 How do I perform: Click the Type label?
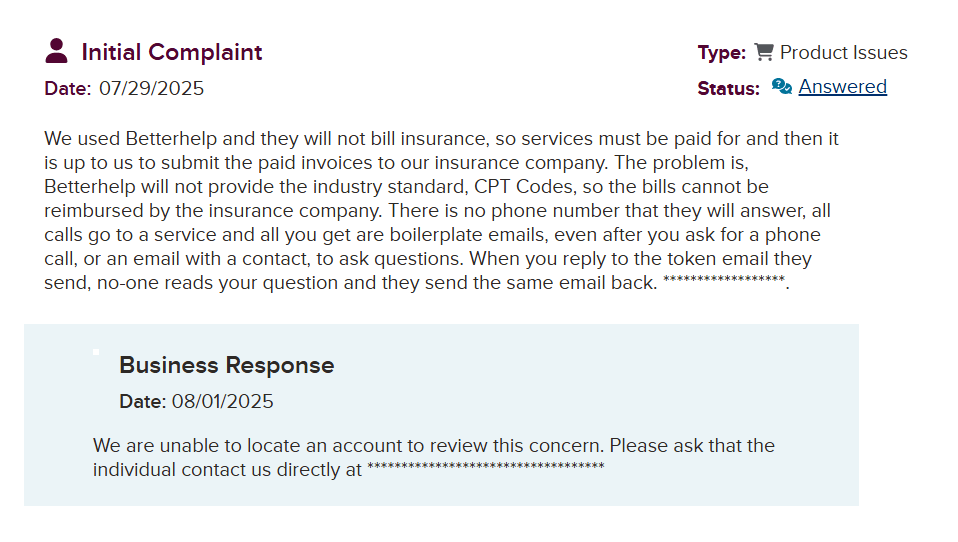721,53
